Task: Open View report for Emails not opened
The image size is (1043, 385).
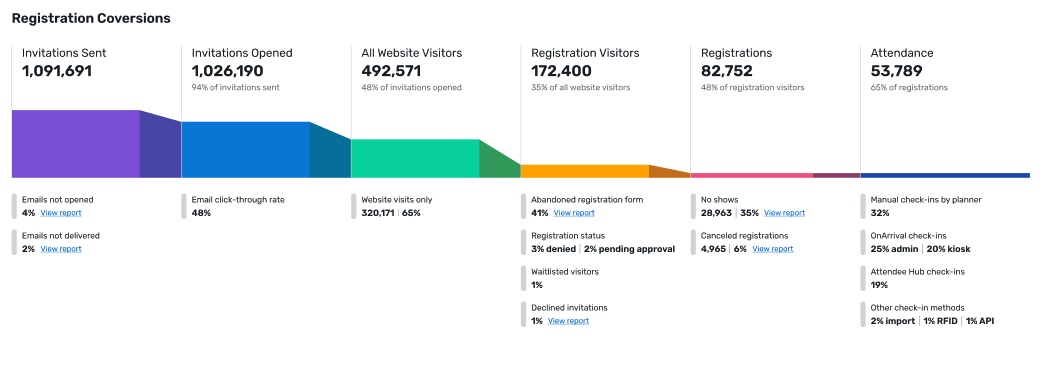Action: click(x=61, y=213)
